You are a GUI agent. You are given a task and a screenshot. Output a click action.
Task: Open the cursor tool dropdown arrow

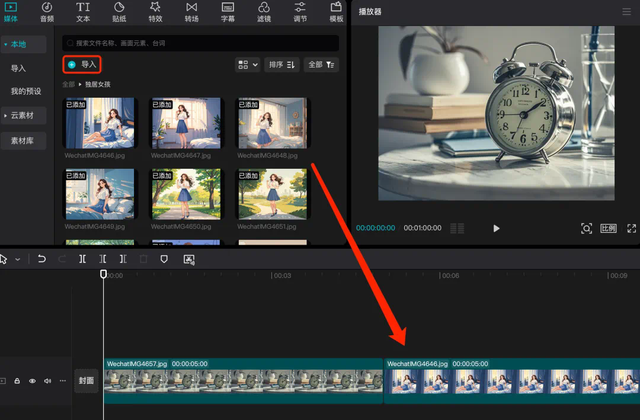pyautogui.click(x=18, y=259)
